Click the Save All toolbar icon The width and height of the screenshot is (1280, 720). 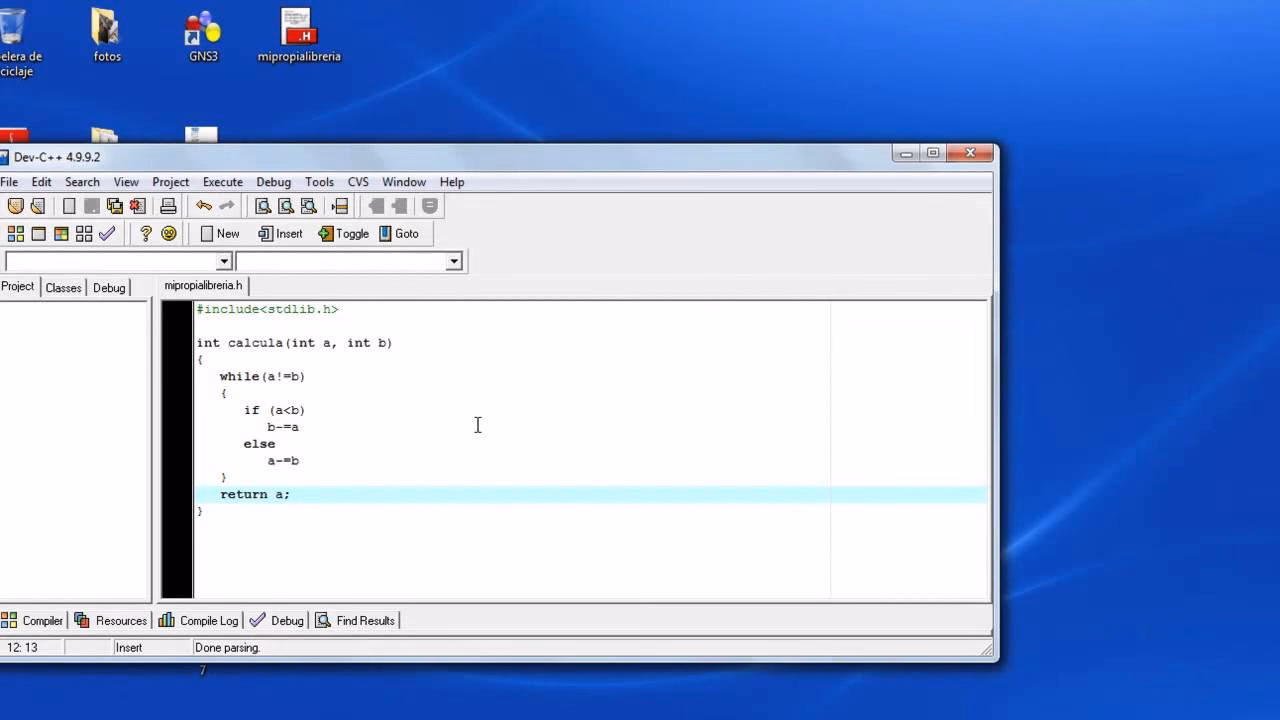pos(115,206)
